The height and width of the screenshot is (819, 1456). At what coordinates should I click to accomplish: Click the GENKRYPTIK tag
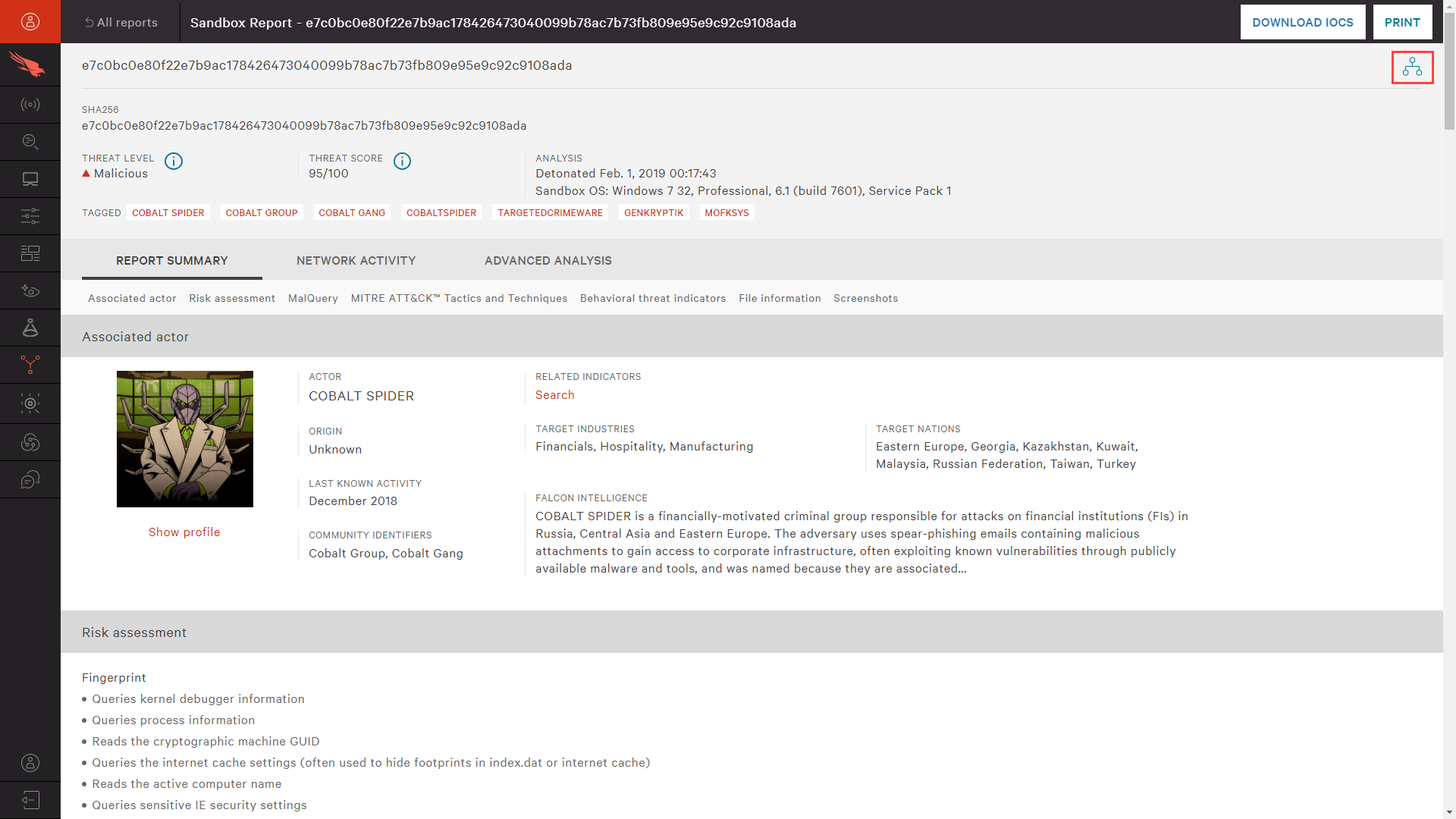point(654,212)
